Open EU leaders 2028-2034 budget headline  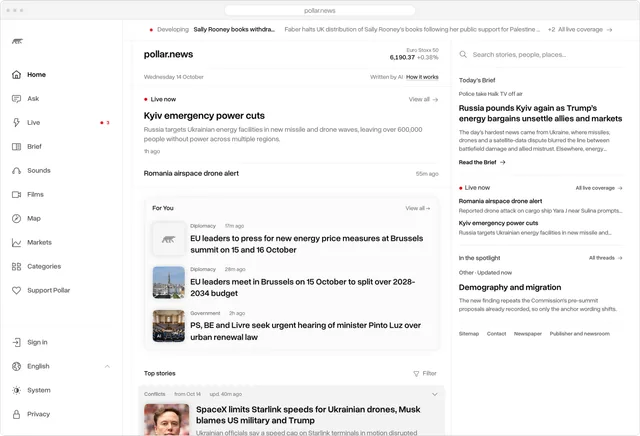tap(302, 288)
